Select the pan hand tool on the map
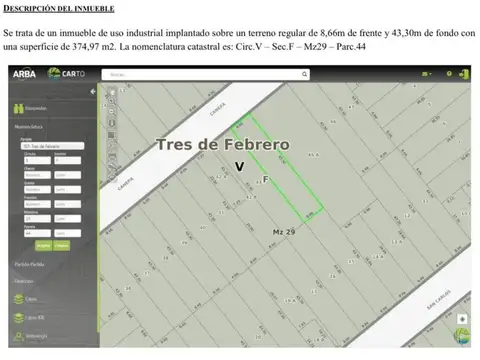Viewport: 480px width, 360px height. pos(112,91)
